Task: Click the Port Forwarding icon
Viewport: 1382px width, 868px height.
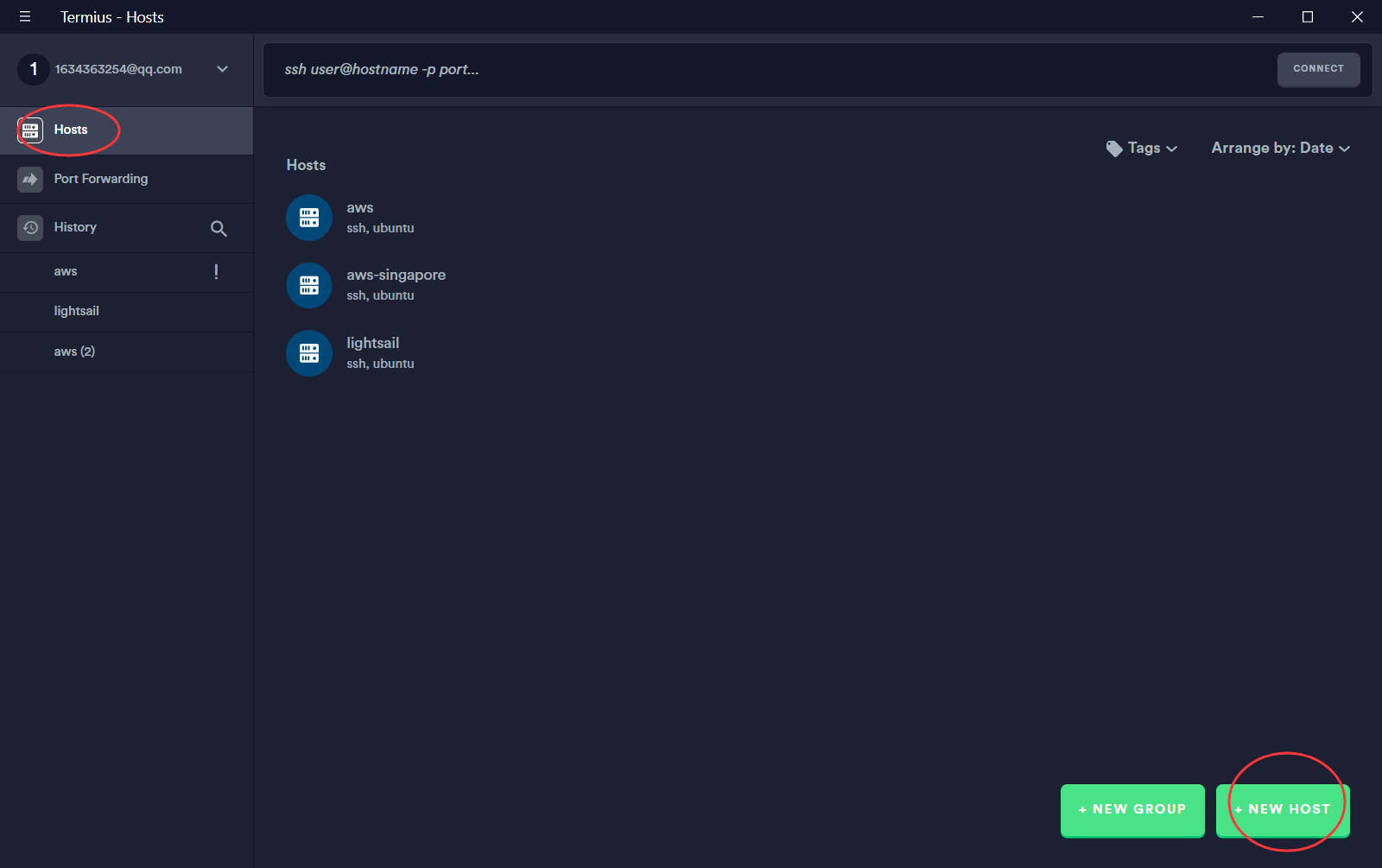Action: pos(30,179)
